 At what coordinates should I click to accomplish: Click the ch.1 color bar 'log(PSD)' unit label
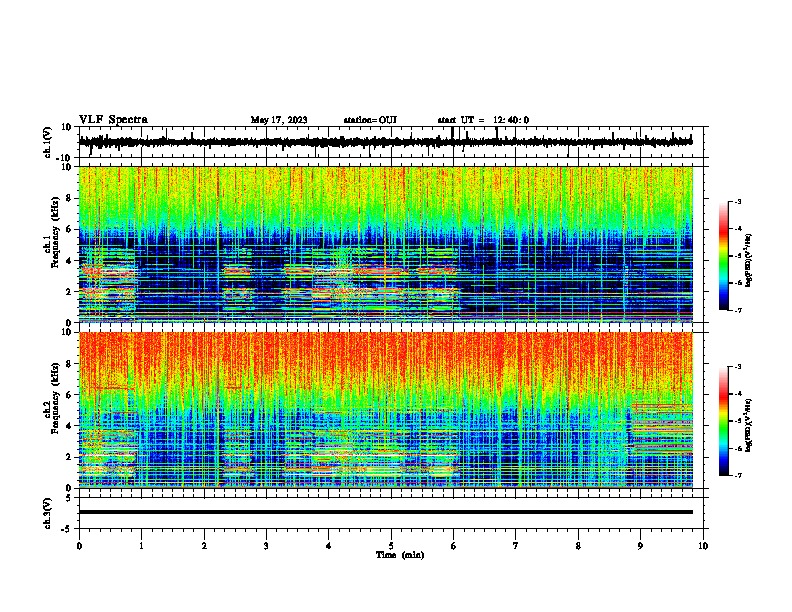point(749,260)
